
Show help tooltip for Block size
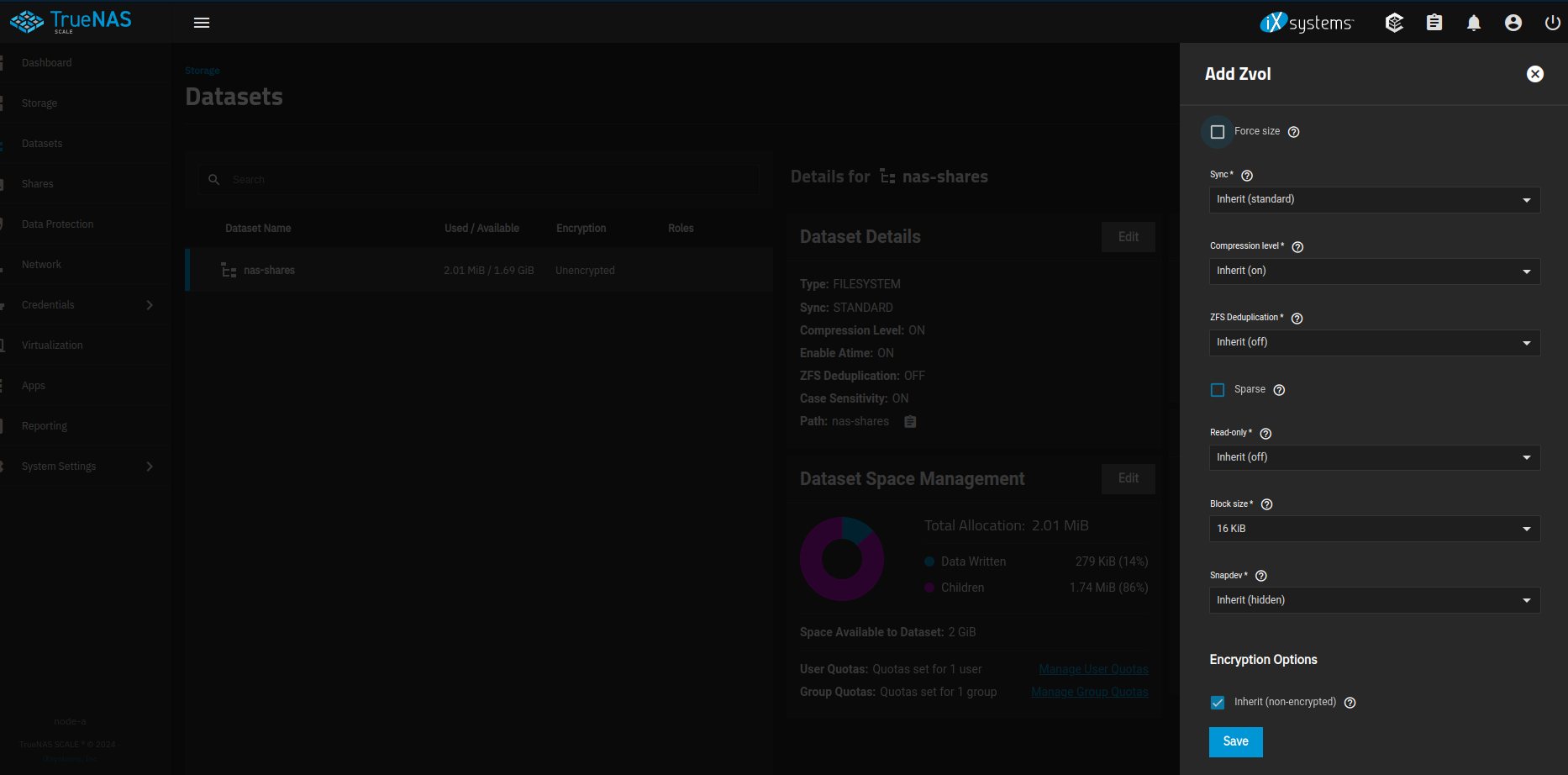point(1267,504)
